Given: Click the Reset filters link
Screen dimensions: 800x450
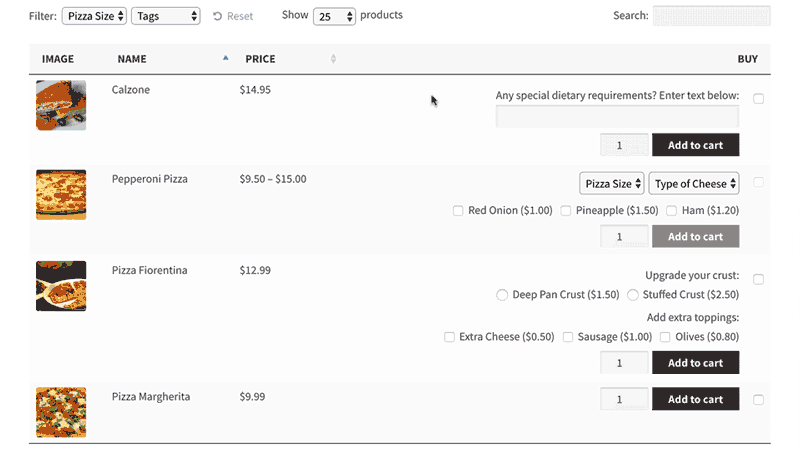Looking at the screenshot, I should point(233,16).
